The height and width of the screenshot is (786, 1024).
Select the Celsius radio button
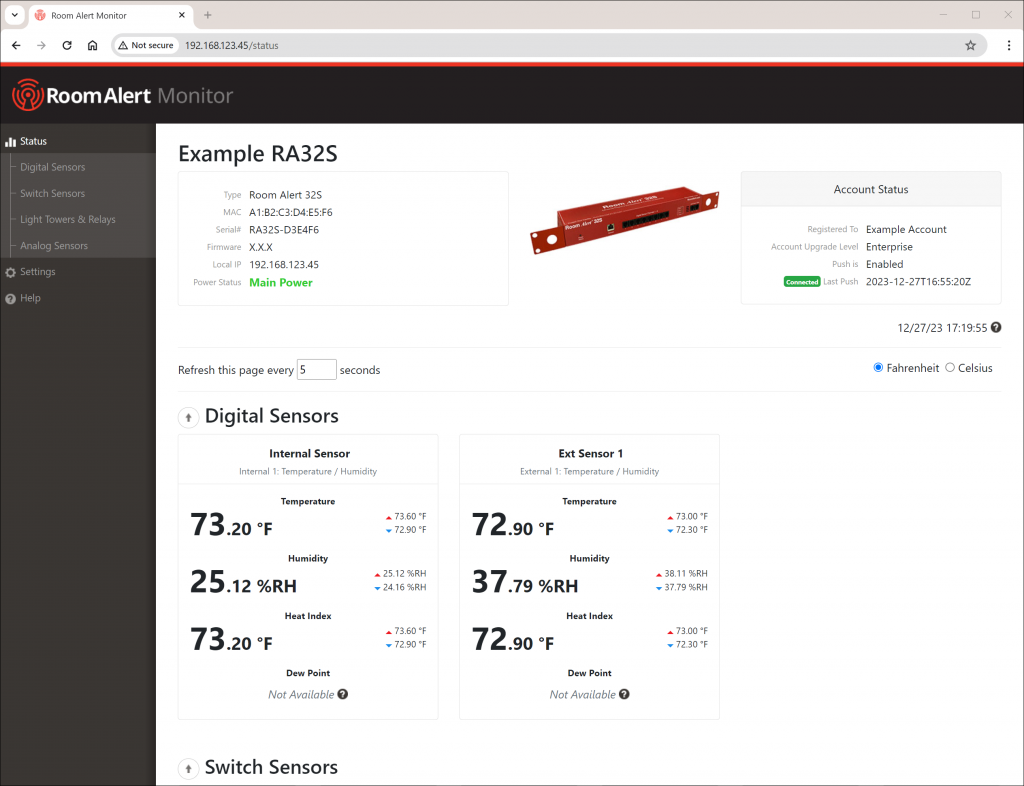pyautogui.click(x=950, y=368)
